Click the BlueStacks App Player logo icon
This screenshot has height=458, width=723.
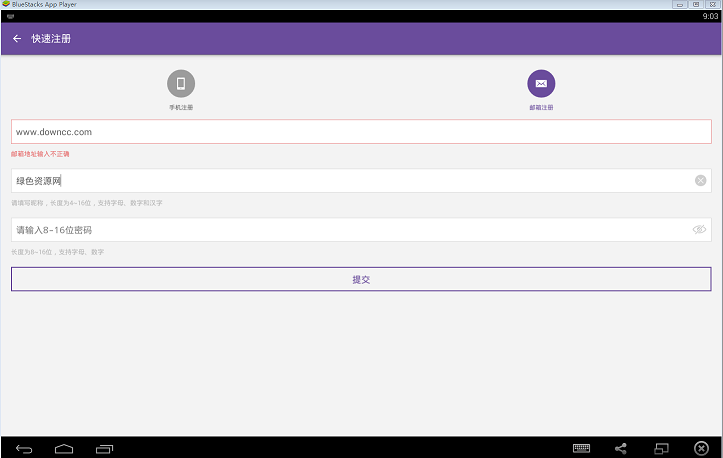tap(6, 4)
